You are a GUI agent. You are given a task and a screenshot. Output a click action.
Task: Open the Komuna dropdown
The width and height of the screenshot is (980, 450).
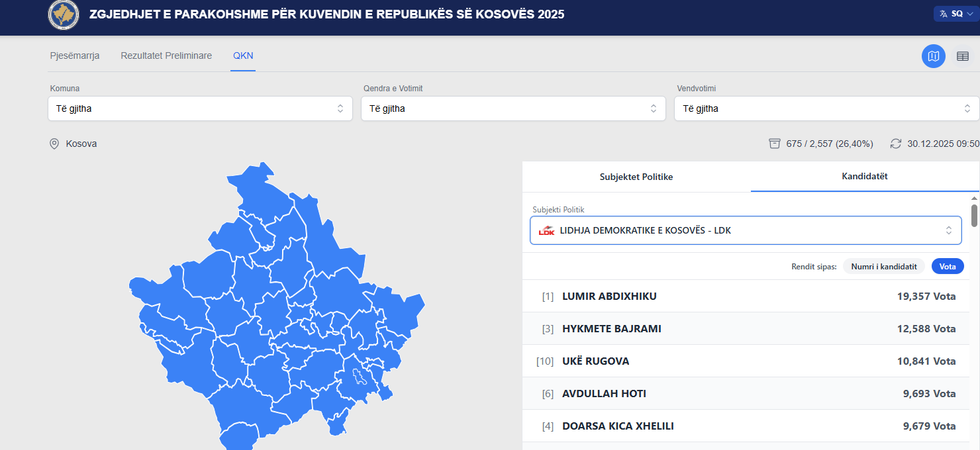click(198, 108)
